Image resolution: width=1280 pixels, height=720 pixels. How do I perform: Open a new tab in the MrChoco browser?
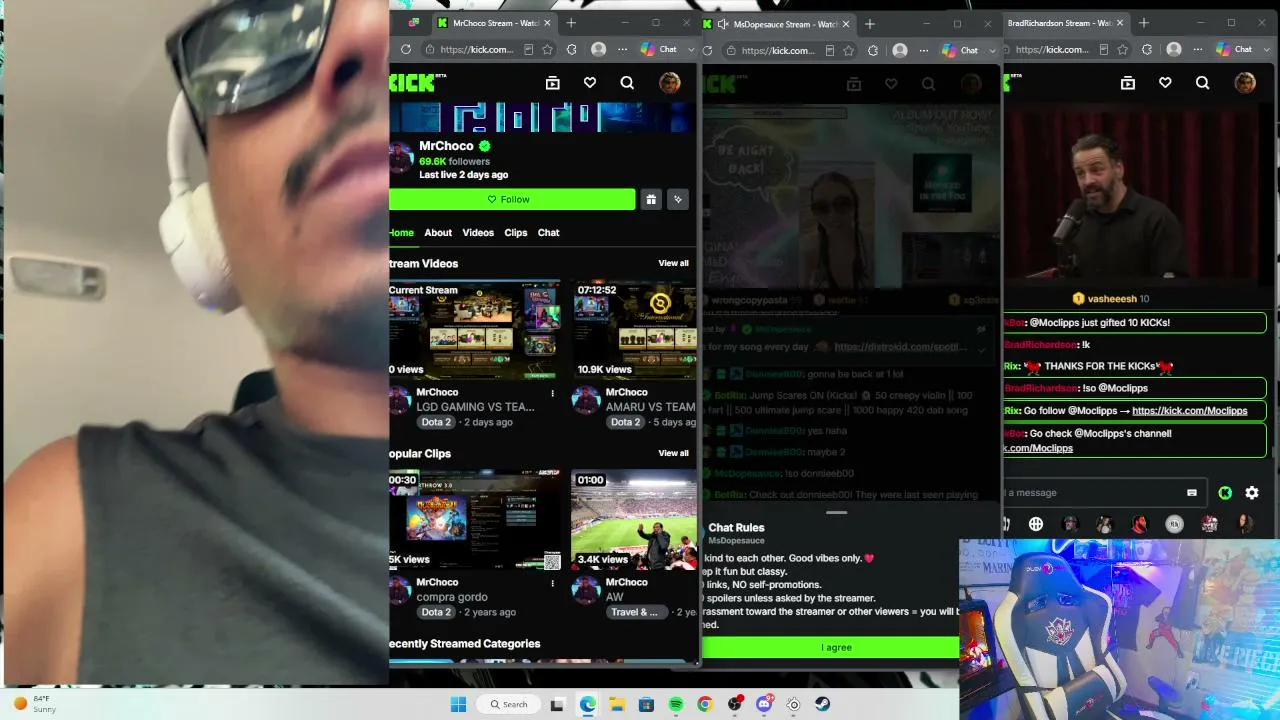571,23
